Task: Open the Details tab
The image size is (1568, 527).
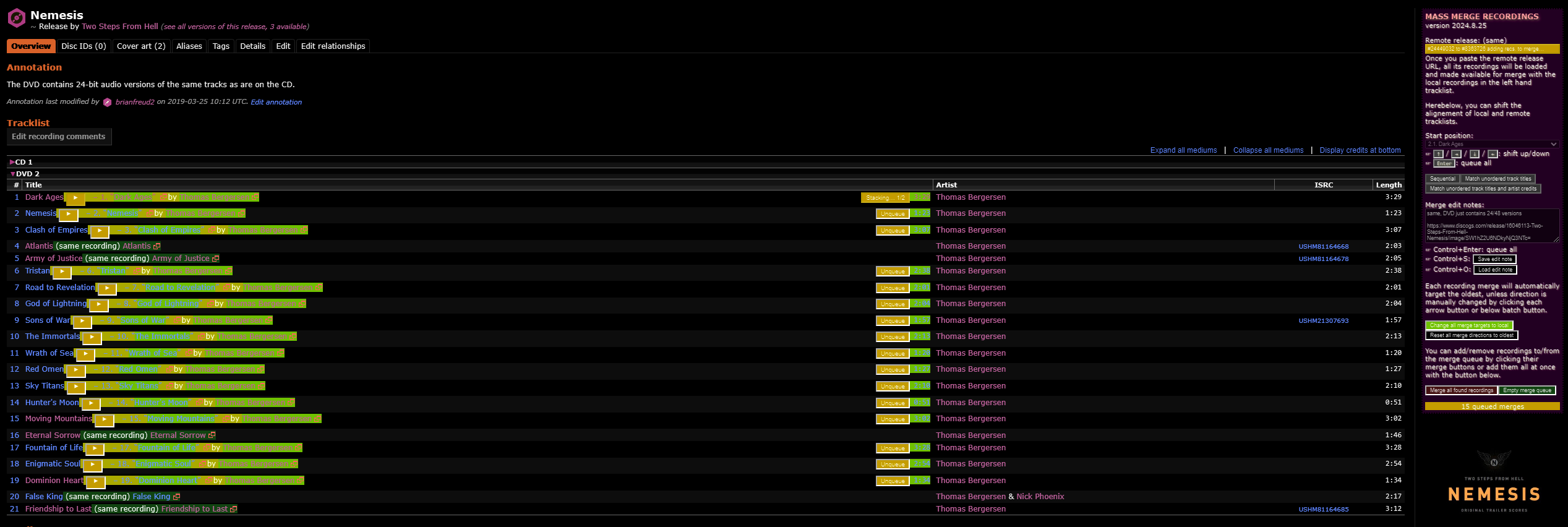Action: [252, 46]
